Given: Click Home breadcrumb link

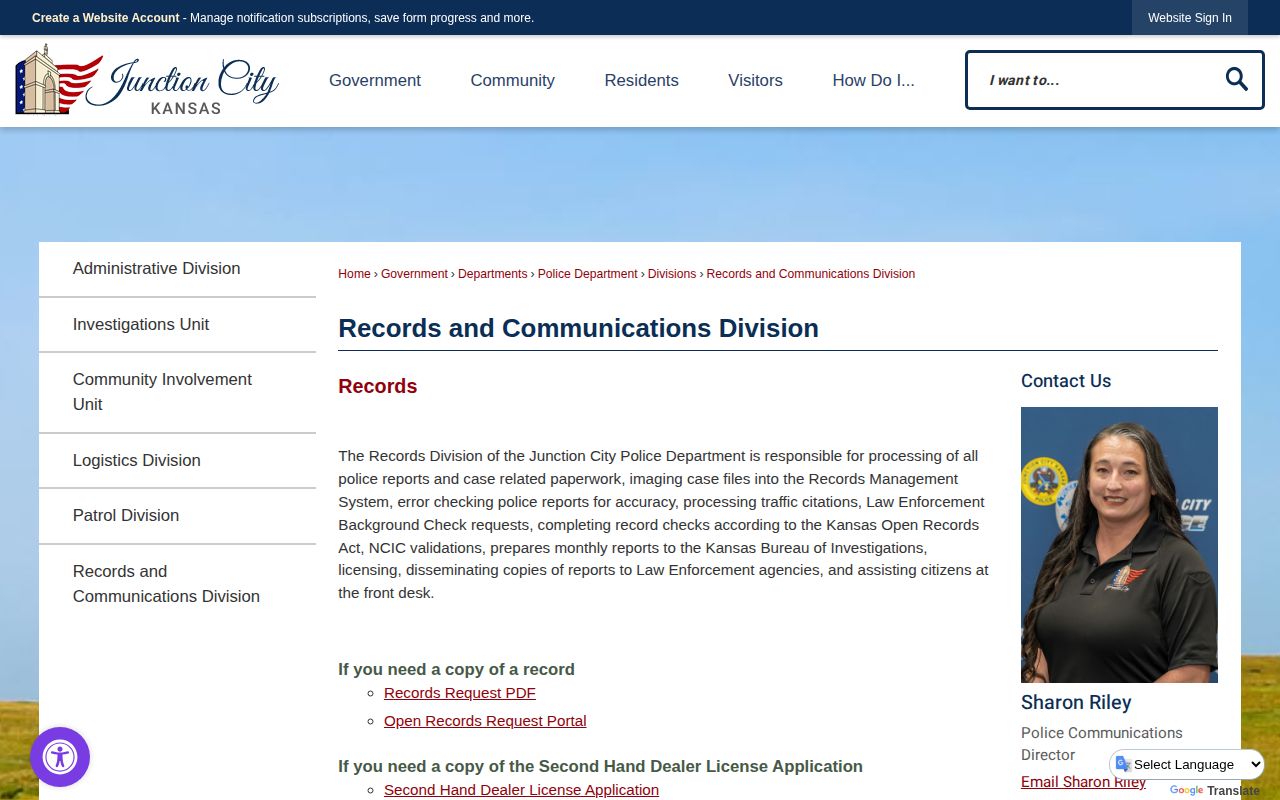Looking at the screenshot, I should (354, 274).
